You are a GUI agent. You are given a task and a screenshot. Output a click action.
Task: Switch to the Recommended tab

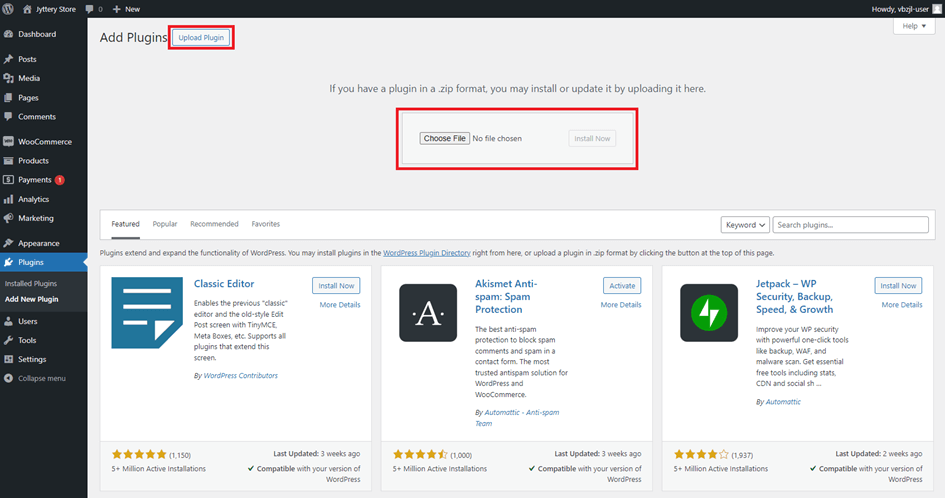215,224
